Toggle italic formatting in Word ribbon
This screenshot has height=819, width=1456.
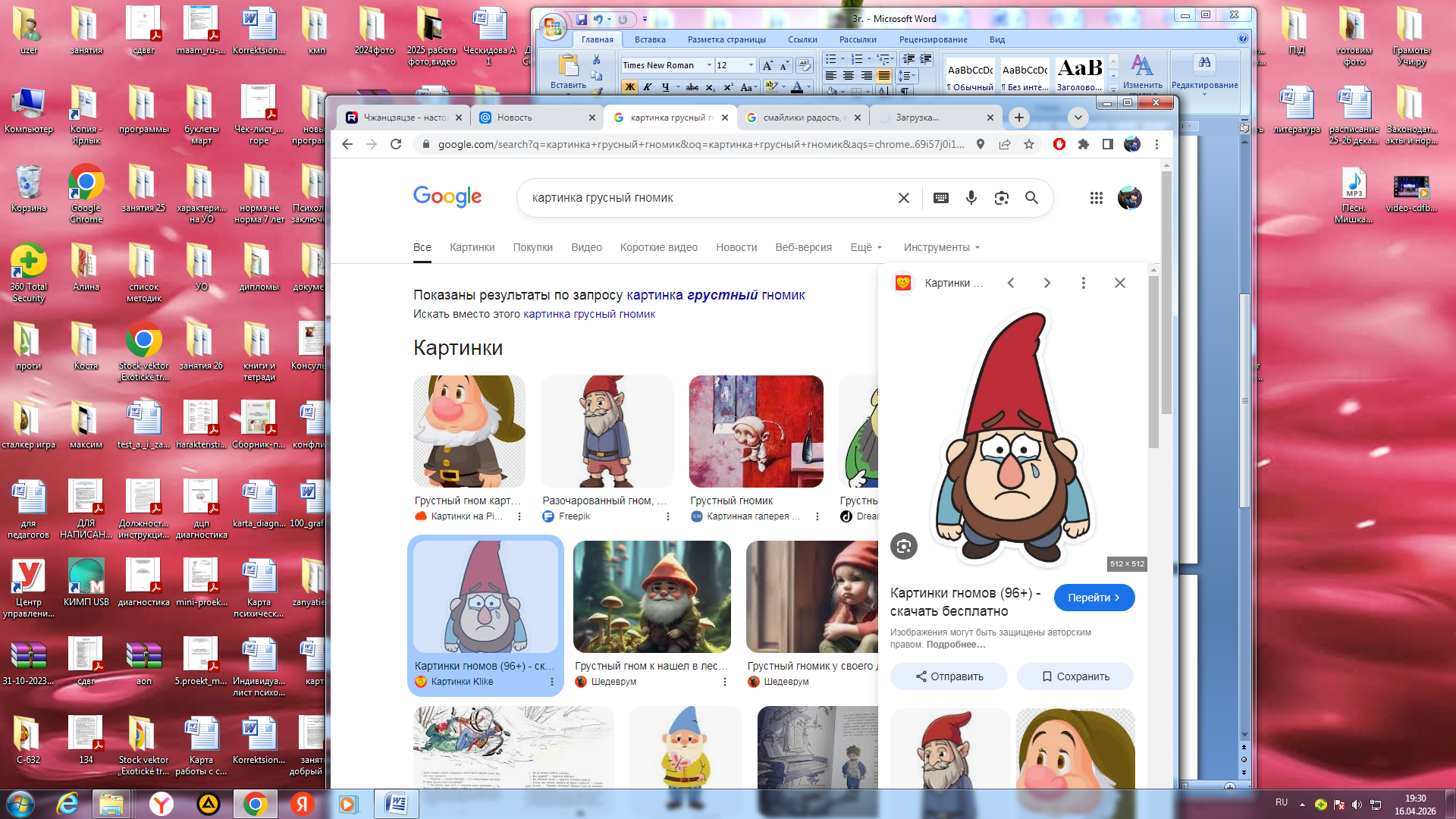tap(647, 87)
